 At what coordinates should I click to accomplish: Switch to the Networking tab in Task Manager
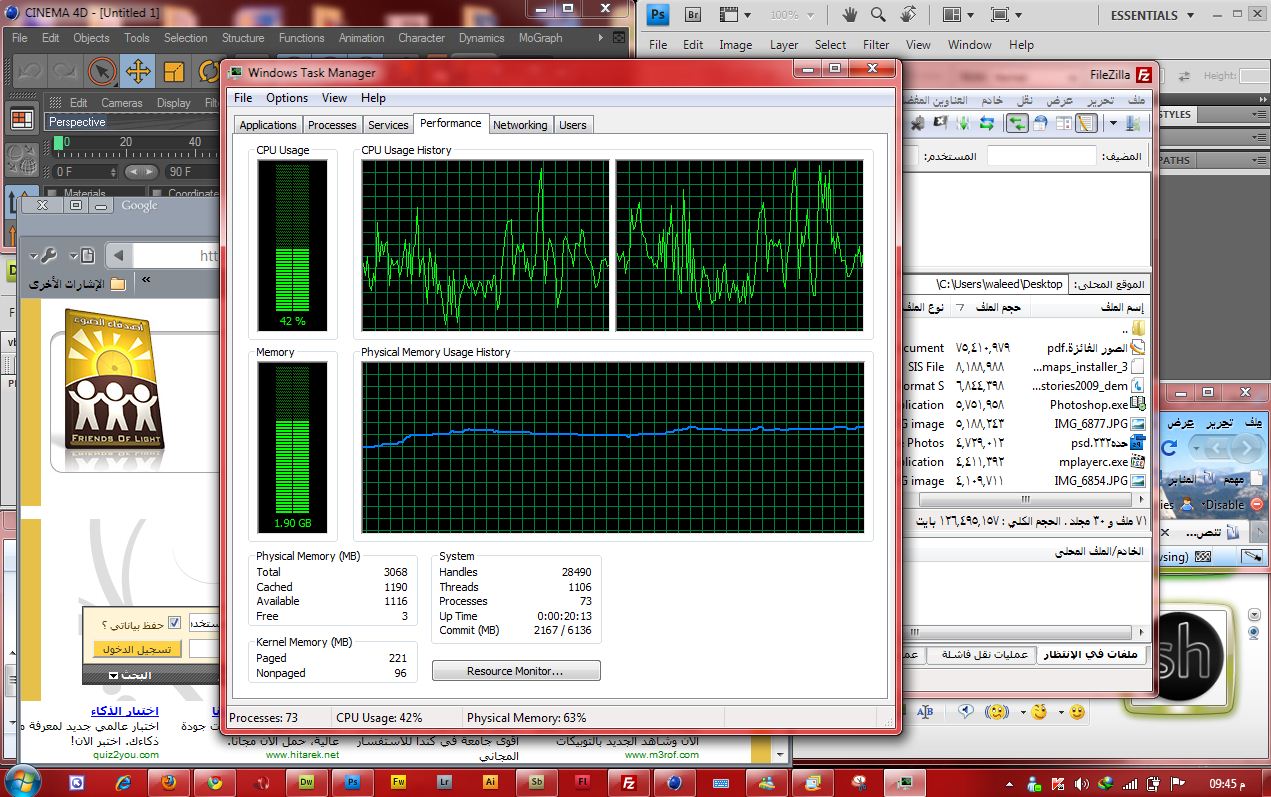point(520,125)
